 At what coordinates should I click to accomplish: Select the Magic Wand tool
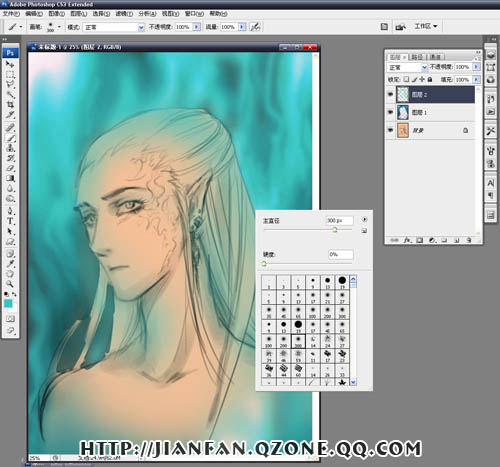point(10,95)
